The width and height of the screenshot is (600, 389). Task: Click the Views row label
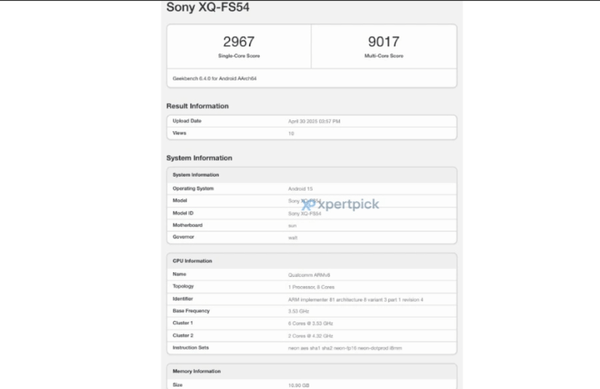coord(179,133)
